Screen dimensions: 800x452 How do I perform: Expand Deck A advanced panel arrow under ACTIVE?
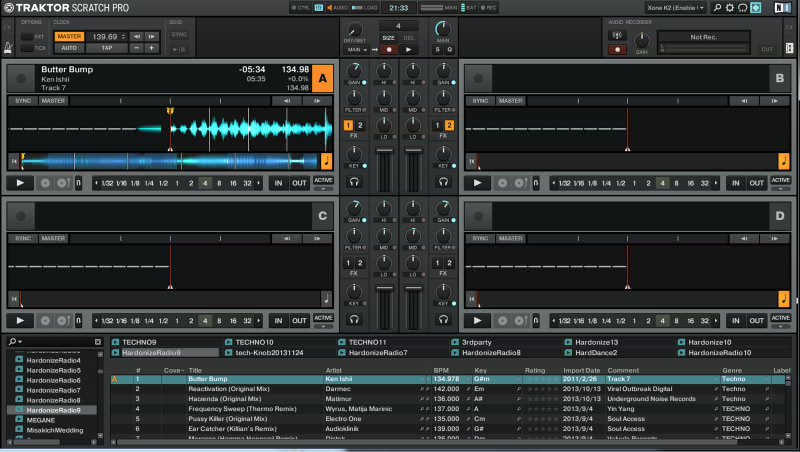coord(323,189)
